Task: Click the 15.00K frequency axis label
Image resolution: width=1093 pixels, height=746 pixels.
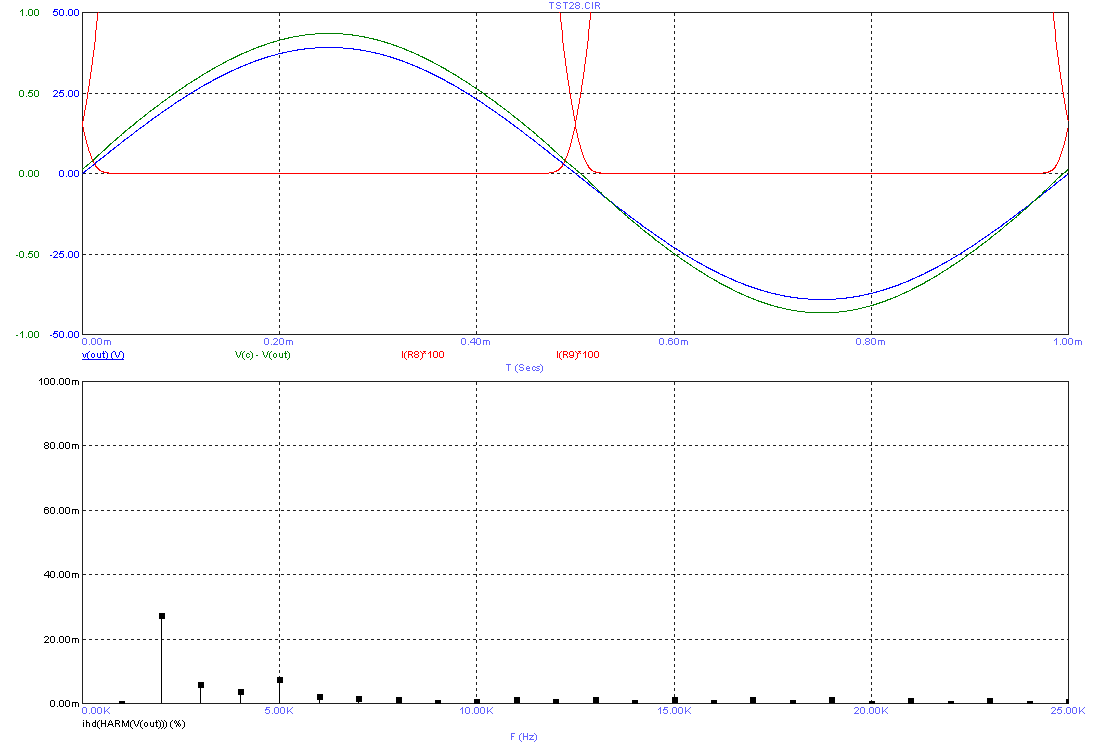Action: click(674, 710)
